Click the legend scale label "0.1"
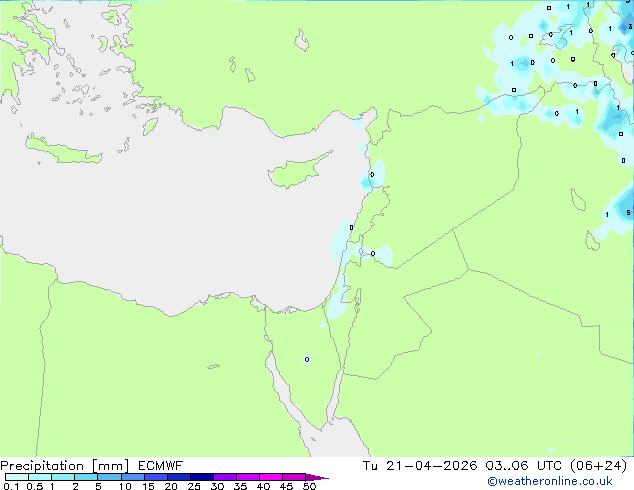This screenshot has width=634, height=490. click(x=11, y=486)
